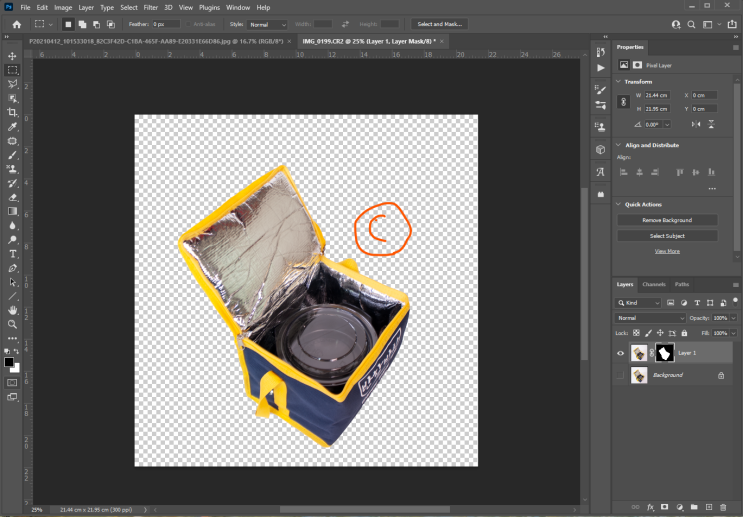Select the Clone Stamp tool
This screenshot has width=743, height=517.
coord(12,169)
